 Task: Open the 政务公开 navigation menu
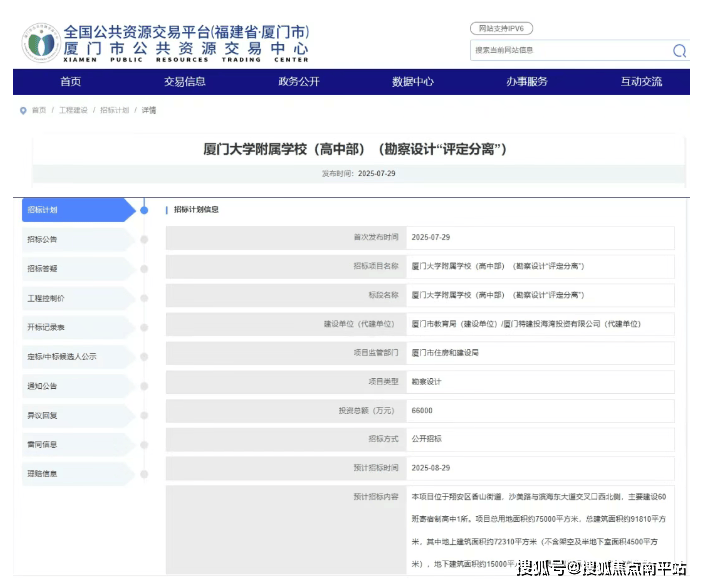299,82
